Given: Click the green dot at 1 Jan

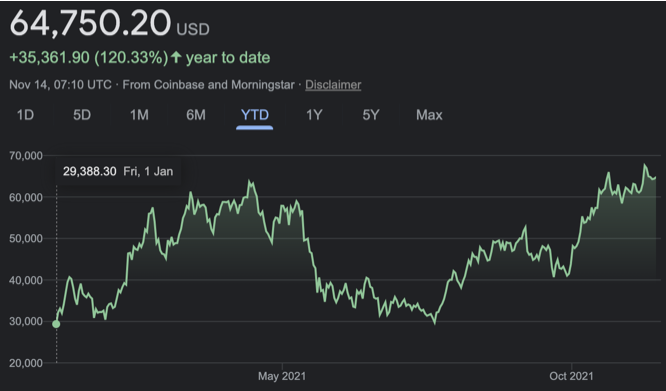Looking at the screenshot, I should pos(56,324).
